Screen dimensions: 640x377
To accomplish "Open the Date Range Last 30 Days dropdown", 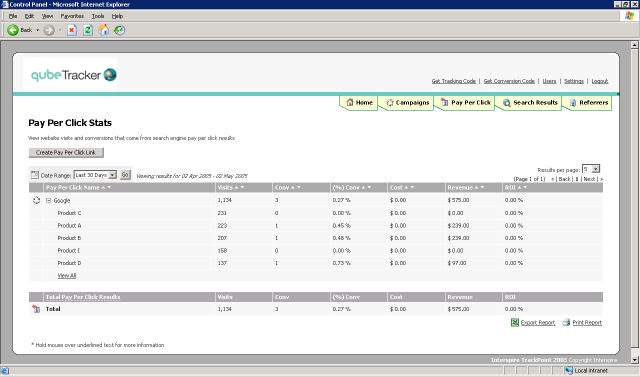I will coord(95,175).
